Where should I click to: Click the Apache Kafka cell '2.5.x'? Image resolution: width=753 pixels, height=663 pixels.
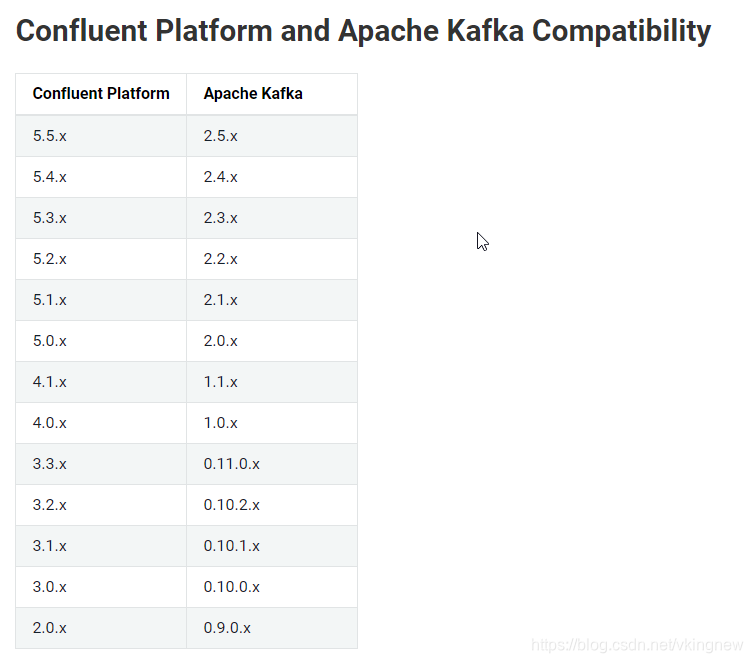point(272,136)
